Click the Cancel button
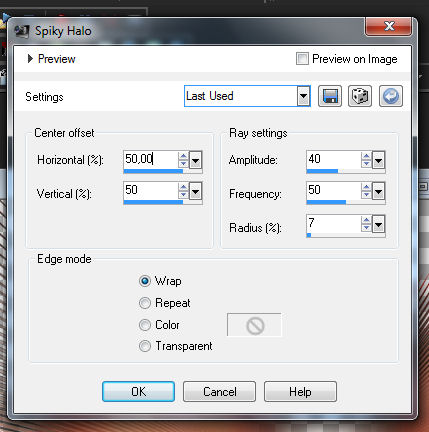429x432 pixels. click(x=220, y=392)
